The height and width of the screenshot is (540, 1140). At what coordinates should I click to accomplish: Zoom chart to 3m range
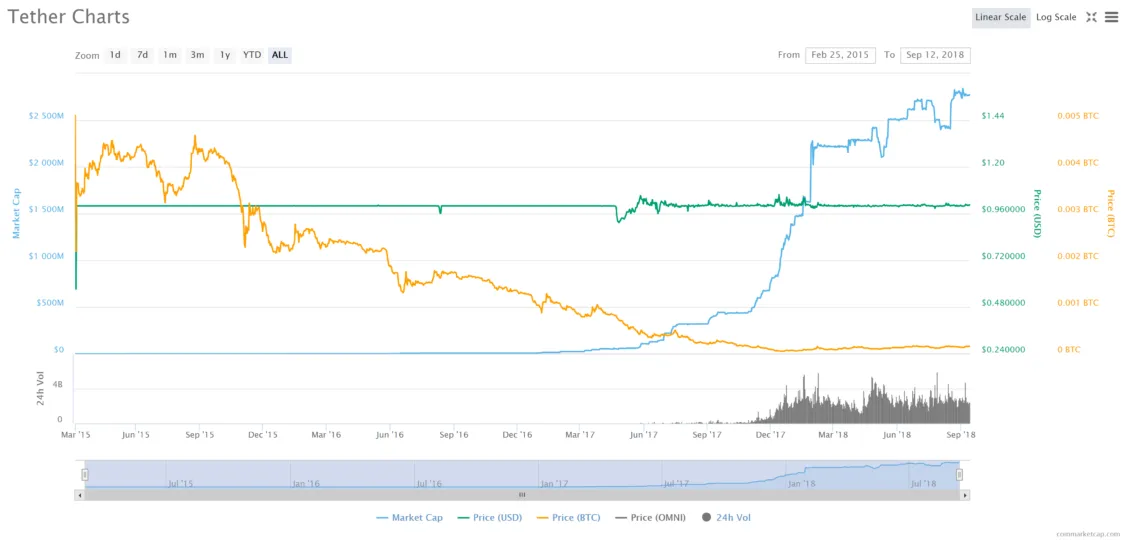[x=197, y=55]
